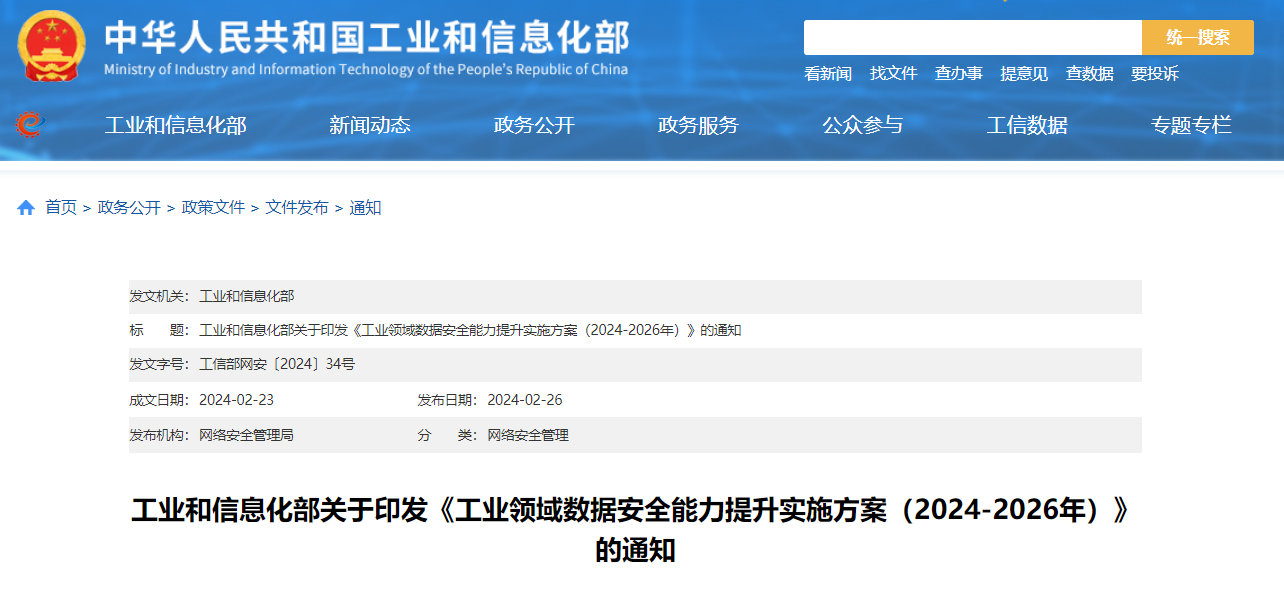Open the 找文件 quick link
1284x595 pixels.
893,74
